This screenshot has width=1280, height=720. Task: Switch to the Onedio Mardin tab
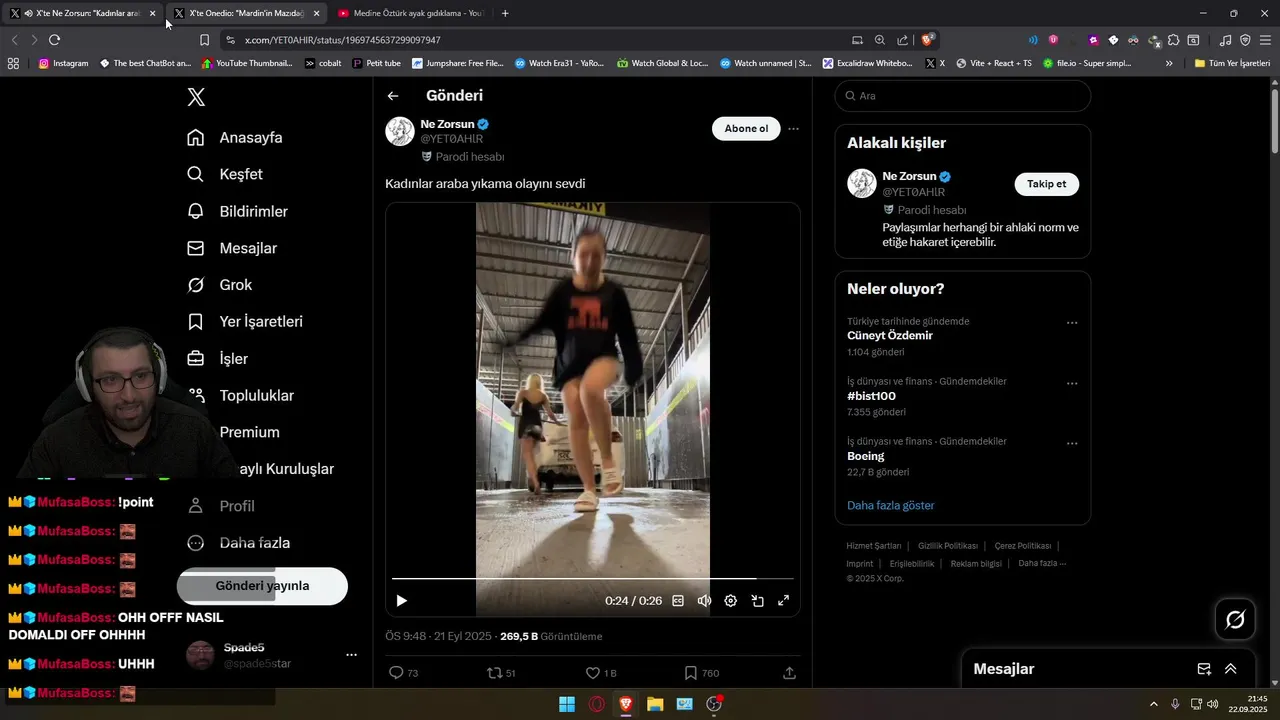click(246, 13)
